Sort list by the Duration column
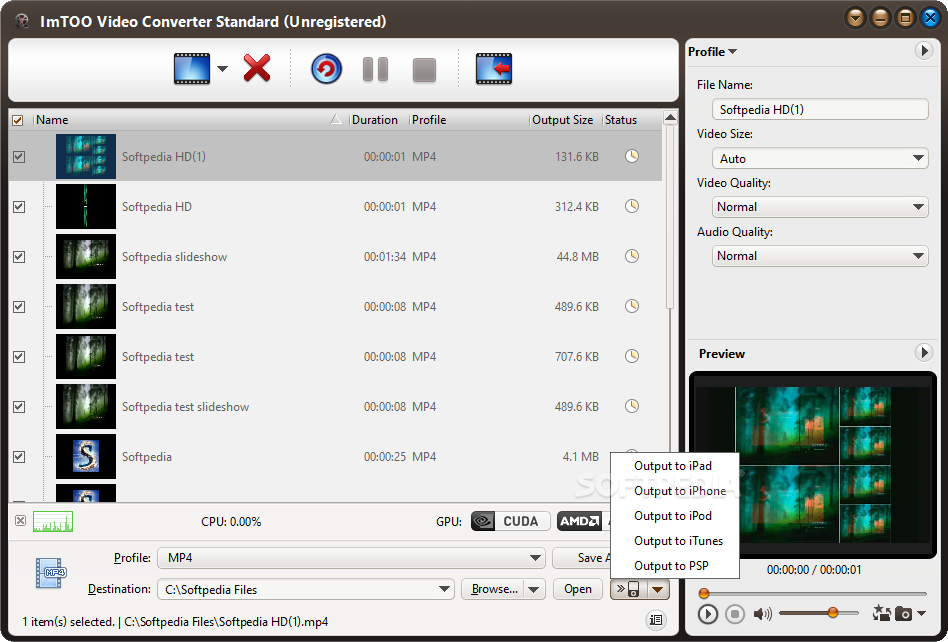 [378, 120]
